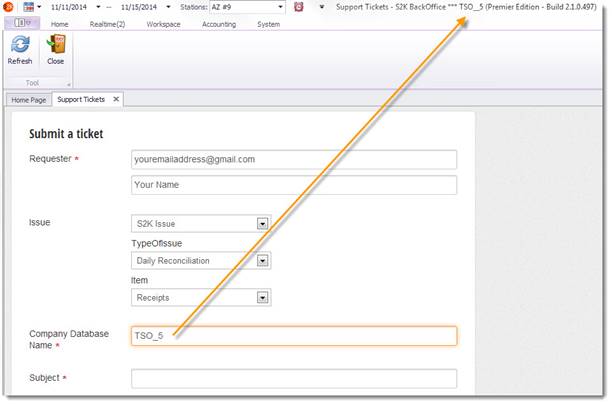Click the Requester email address field
This screenshot has height=405, width=612.
point(294,159)
